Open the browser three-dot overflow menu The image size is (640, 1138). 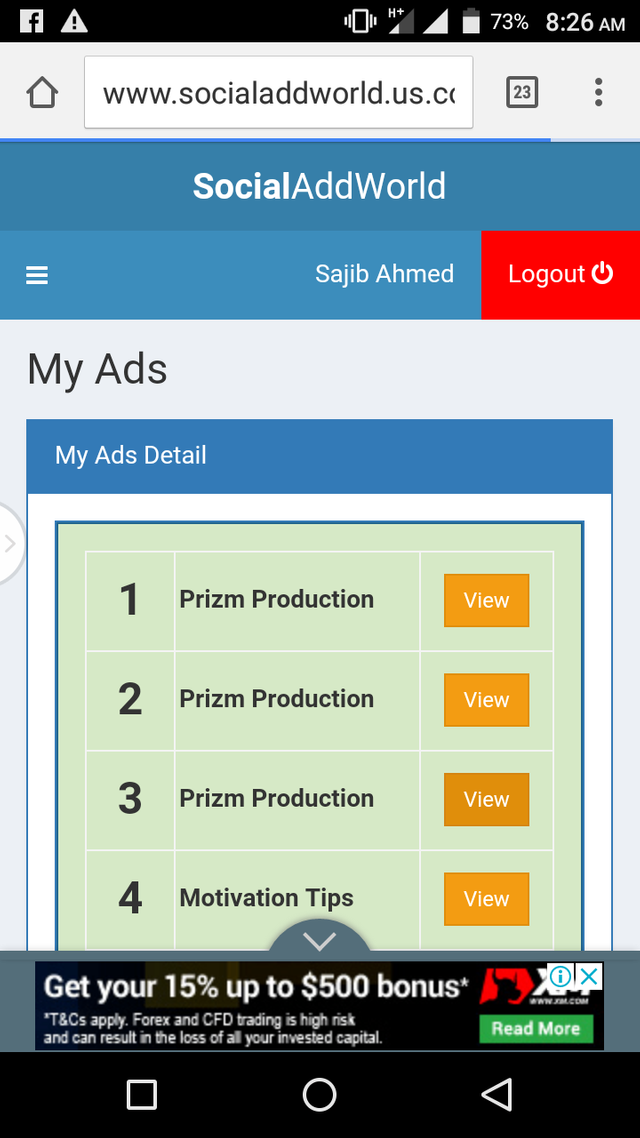tap(598, 92)
